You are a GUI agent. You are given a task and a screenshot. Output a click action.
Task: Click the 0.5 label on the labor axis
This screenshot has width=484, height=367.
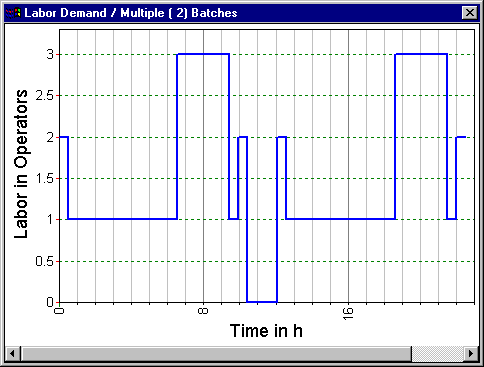point(44,261)
